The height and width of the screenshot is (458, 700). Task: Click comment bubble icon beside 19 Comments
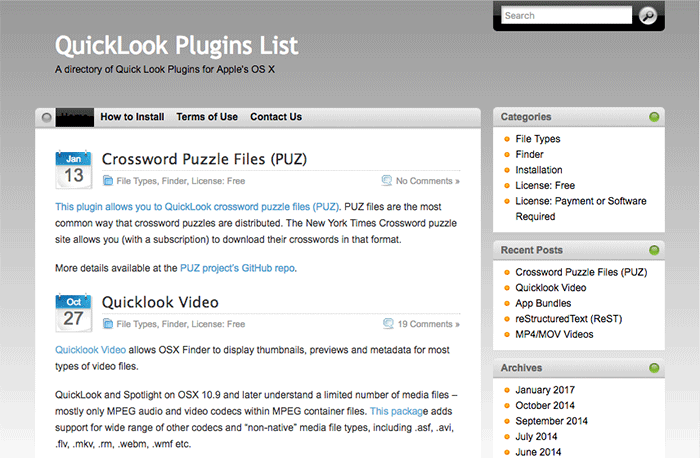(x=387, y=324)
